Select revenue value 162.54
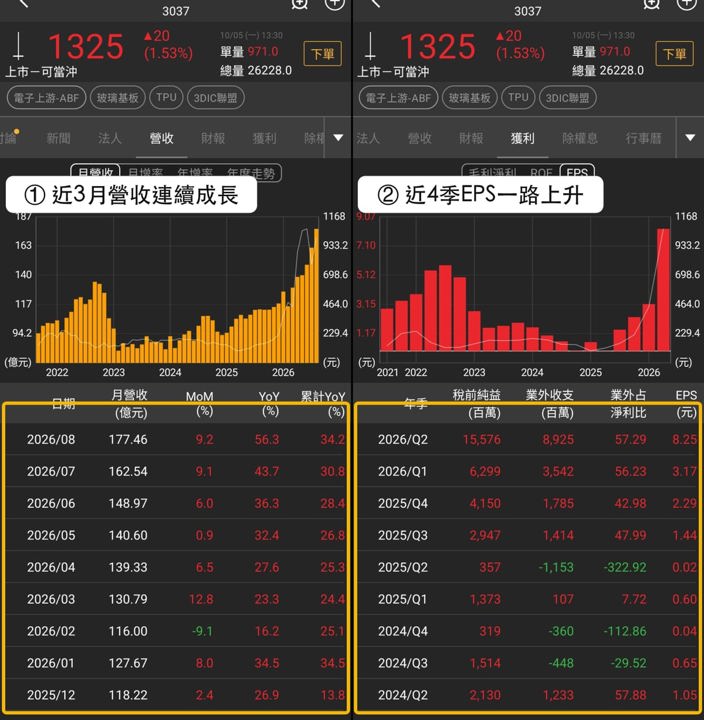 pos(128,472)
